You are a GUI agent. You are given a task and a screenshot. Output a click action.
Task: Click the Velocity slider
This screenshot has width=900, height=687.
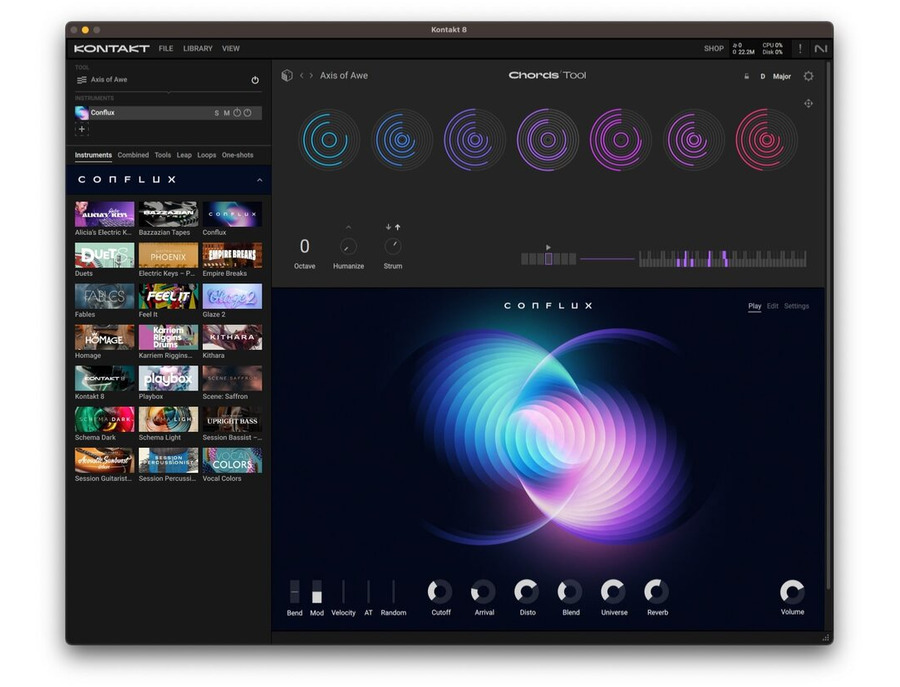click(343, 591)
